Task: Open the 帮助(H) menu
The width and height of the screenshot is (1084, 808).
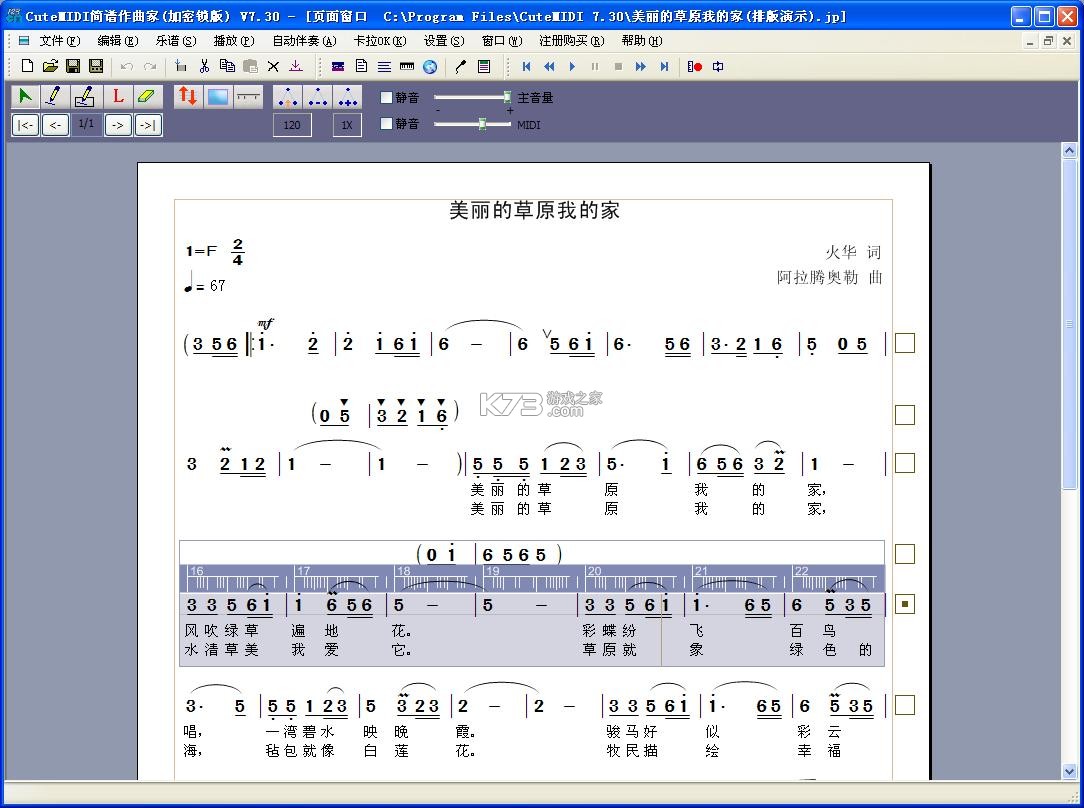Action: click(x=642, y=41)
